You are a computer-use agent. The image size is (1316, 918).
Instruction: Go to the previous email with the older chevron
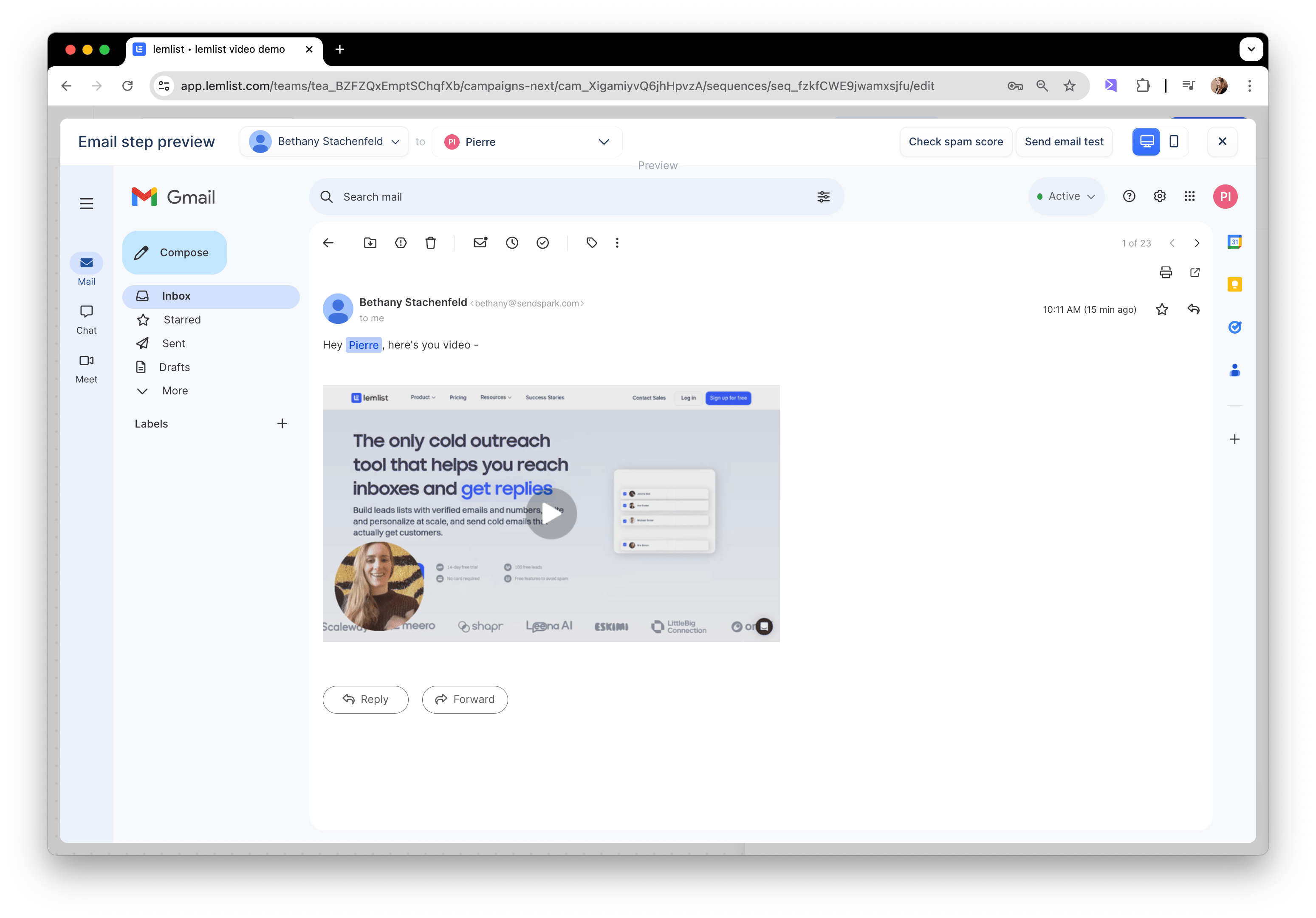[x=1172, y=243]
